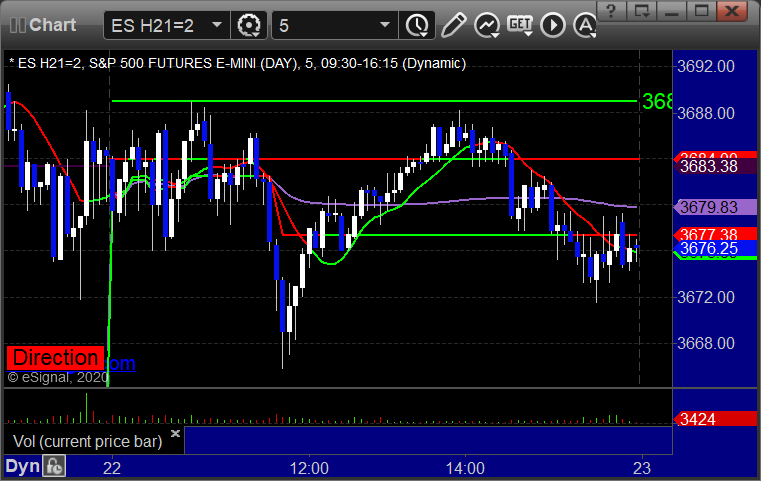Click the blue 3676.25 last price marker

tap(715, 249)
